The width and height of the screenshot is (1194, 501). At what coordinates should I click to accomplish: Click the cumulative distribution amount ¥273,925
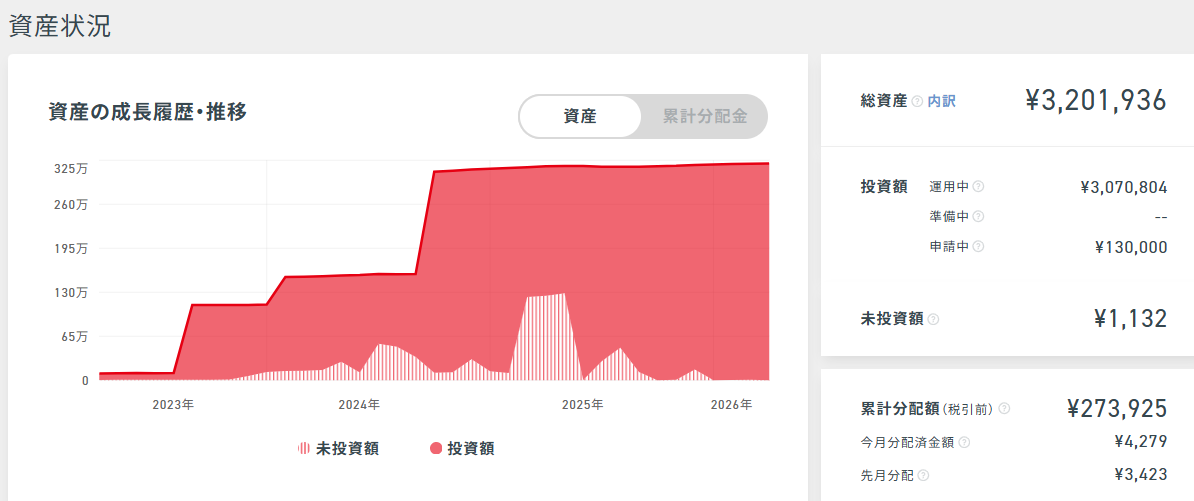1117,408
